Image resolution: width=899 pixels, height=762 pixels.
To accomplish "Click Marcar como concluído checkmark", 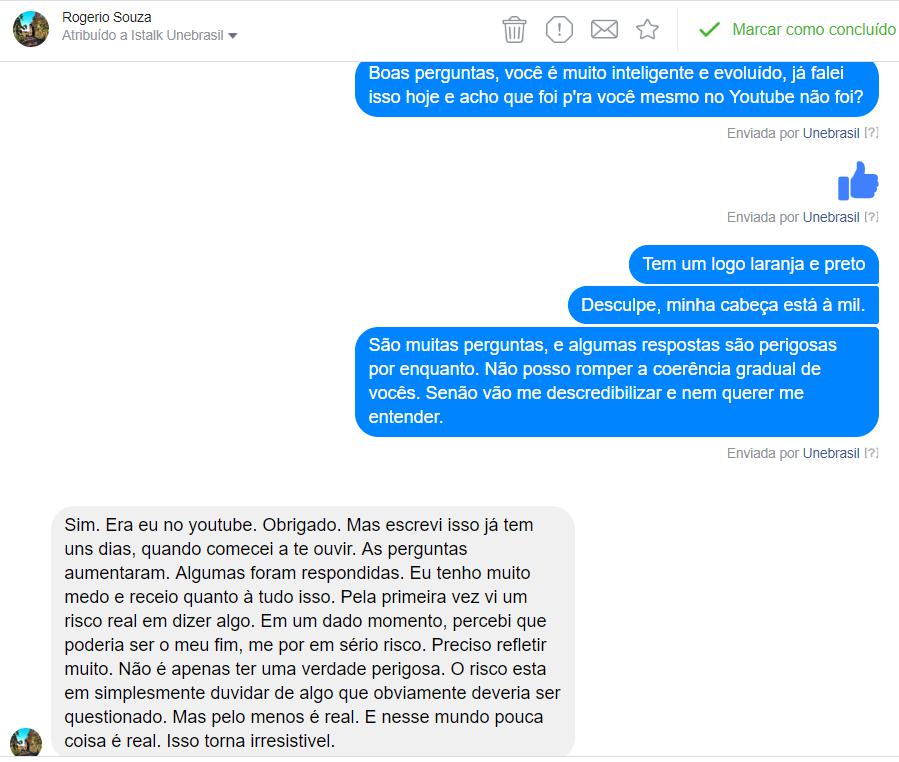I will point(796,29).
